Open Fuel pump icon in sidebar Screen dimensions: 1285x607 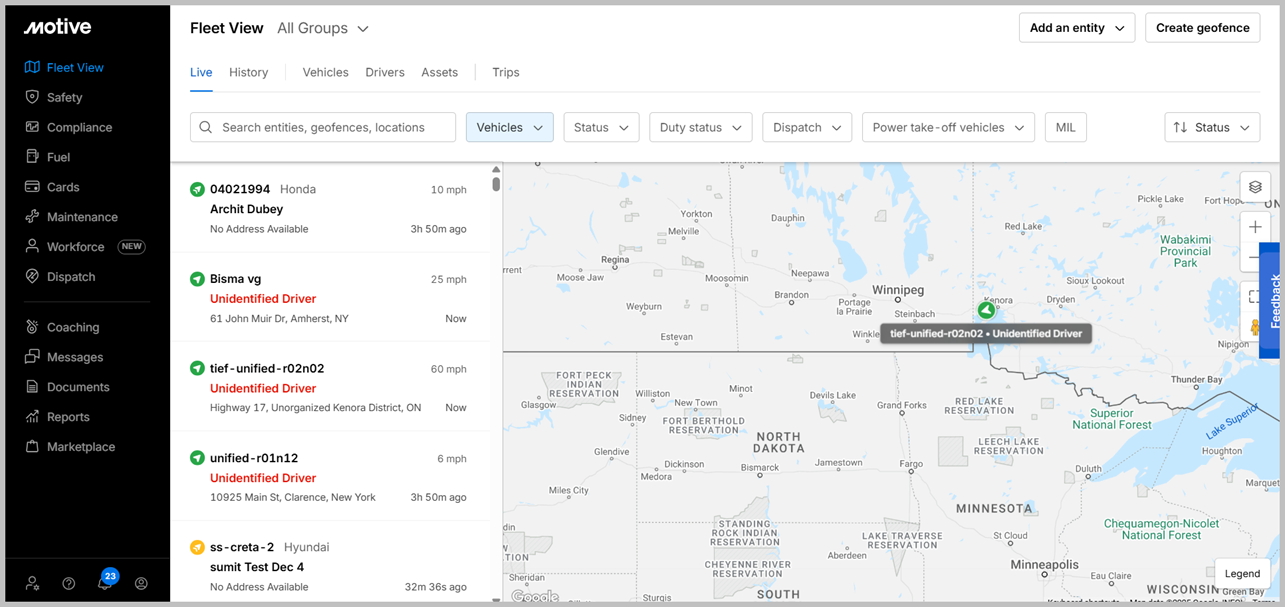point(32,157)
